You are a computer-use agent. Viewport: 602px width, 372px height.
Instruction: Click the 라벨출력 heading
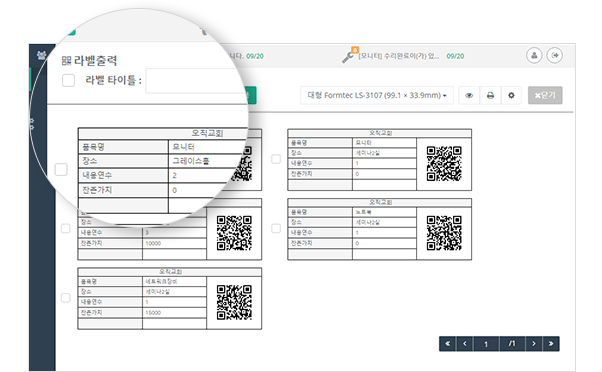[x=95, y=61]
